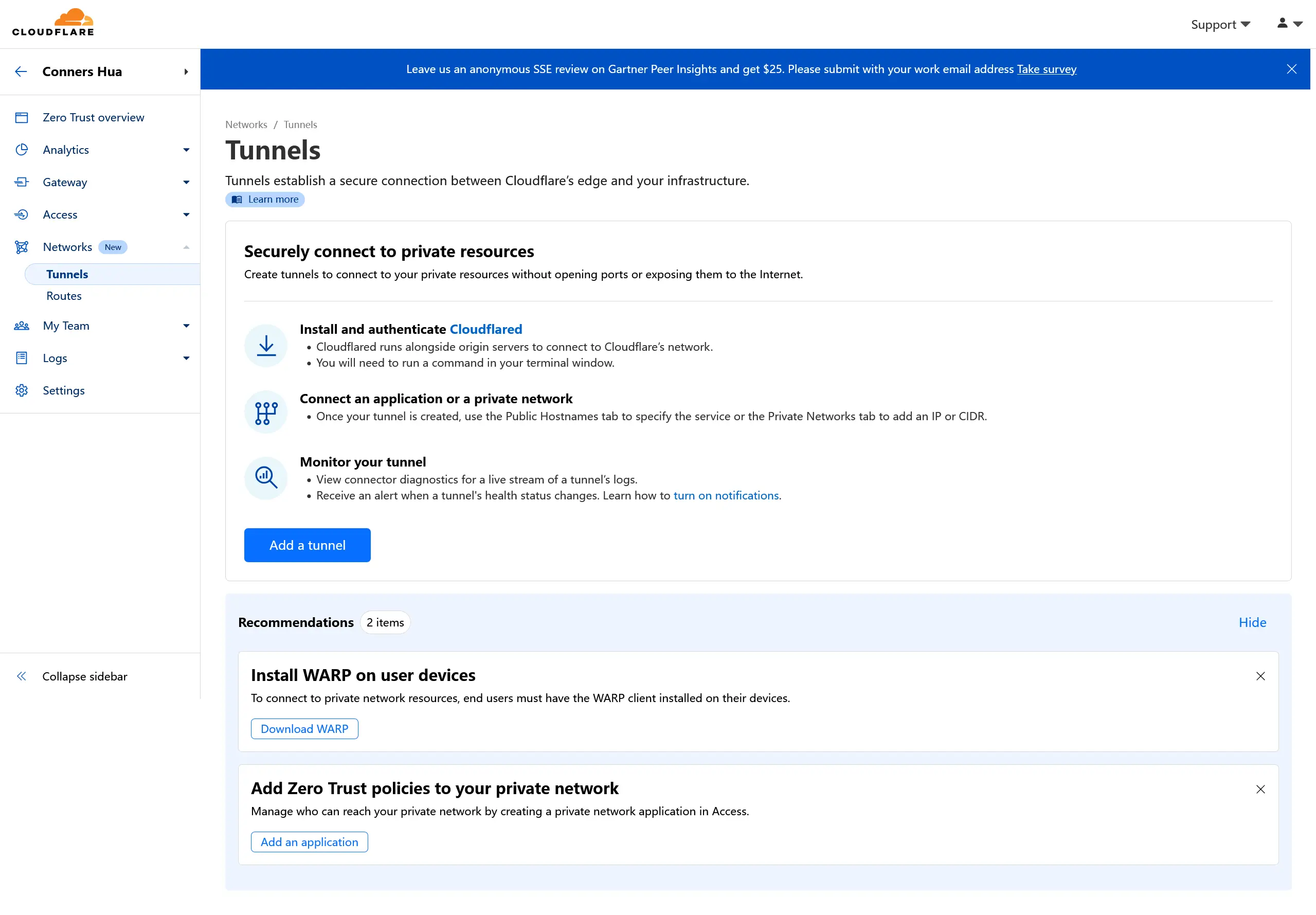Open the Take survey link

pos(1047,69)
